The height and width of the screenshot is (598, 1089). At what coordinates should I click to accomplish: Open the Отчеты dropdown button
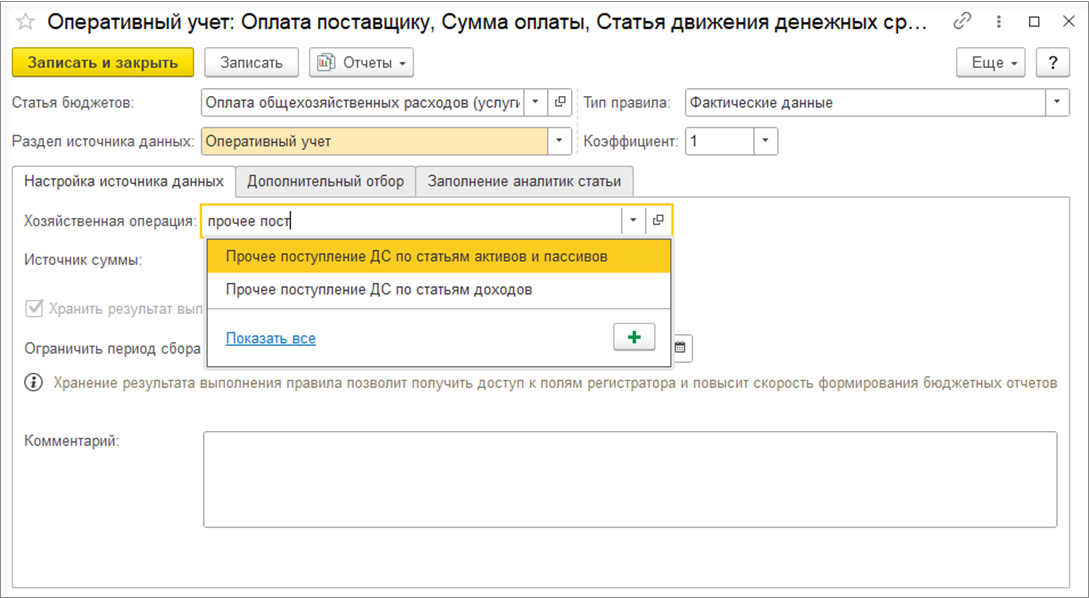(361, 62)
